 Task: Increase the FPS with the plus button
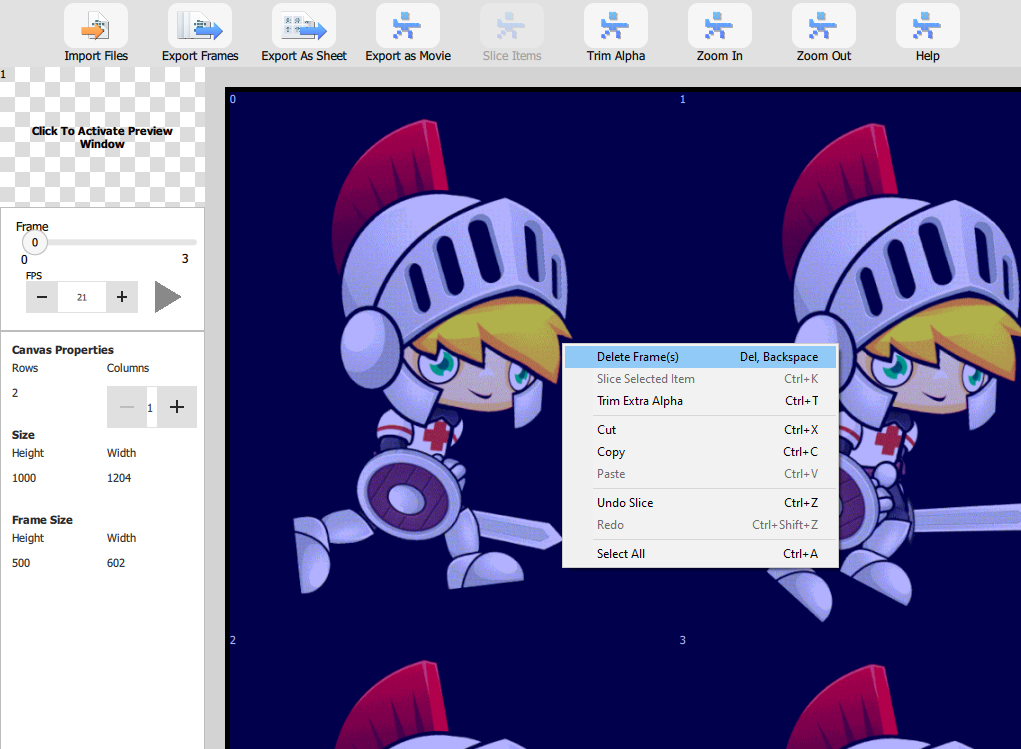tap(122, 297)
